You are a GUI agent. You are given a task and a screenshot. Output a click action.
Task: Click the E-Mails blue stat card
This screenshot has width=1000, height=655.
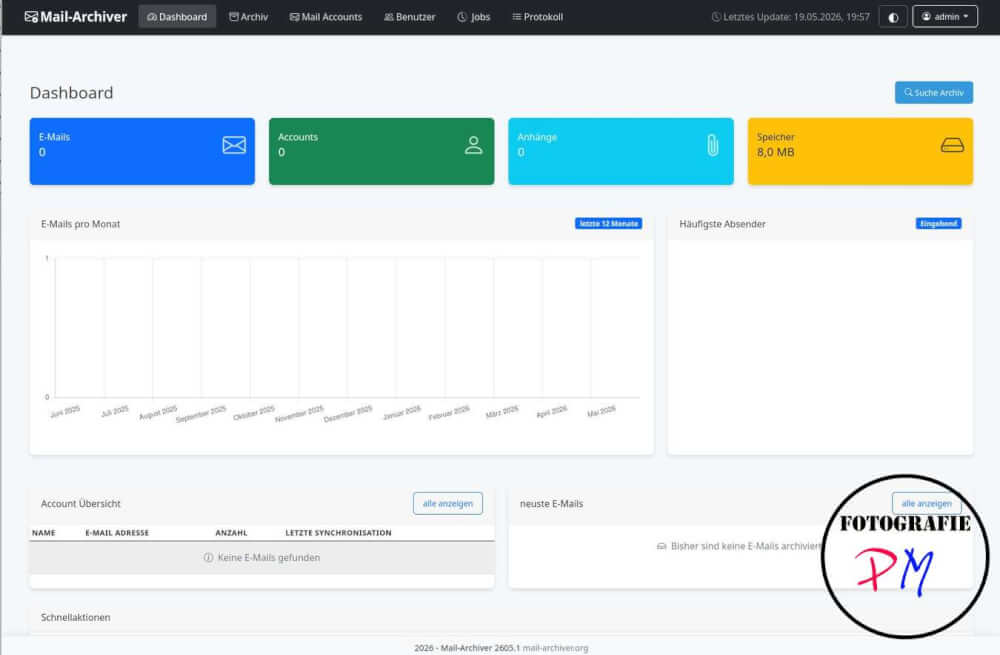pyautogui.click(x=142, y=151)
